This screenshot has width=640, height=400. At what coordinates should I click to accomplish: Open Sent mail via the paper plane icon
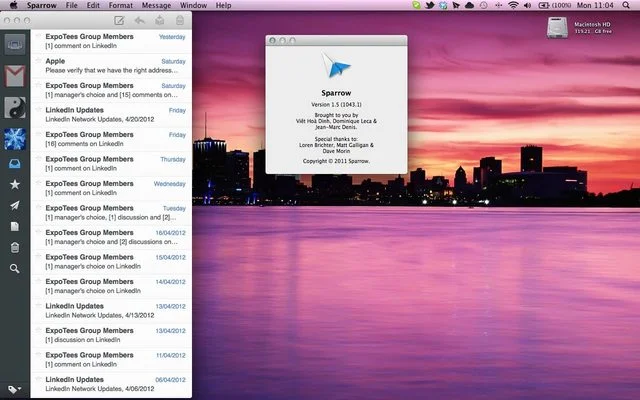click(x=15, y=205)
